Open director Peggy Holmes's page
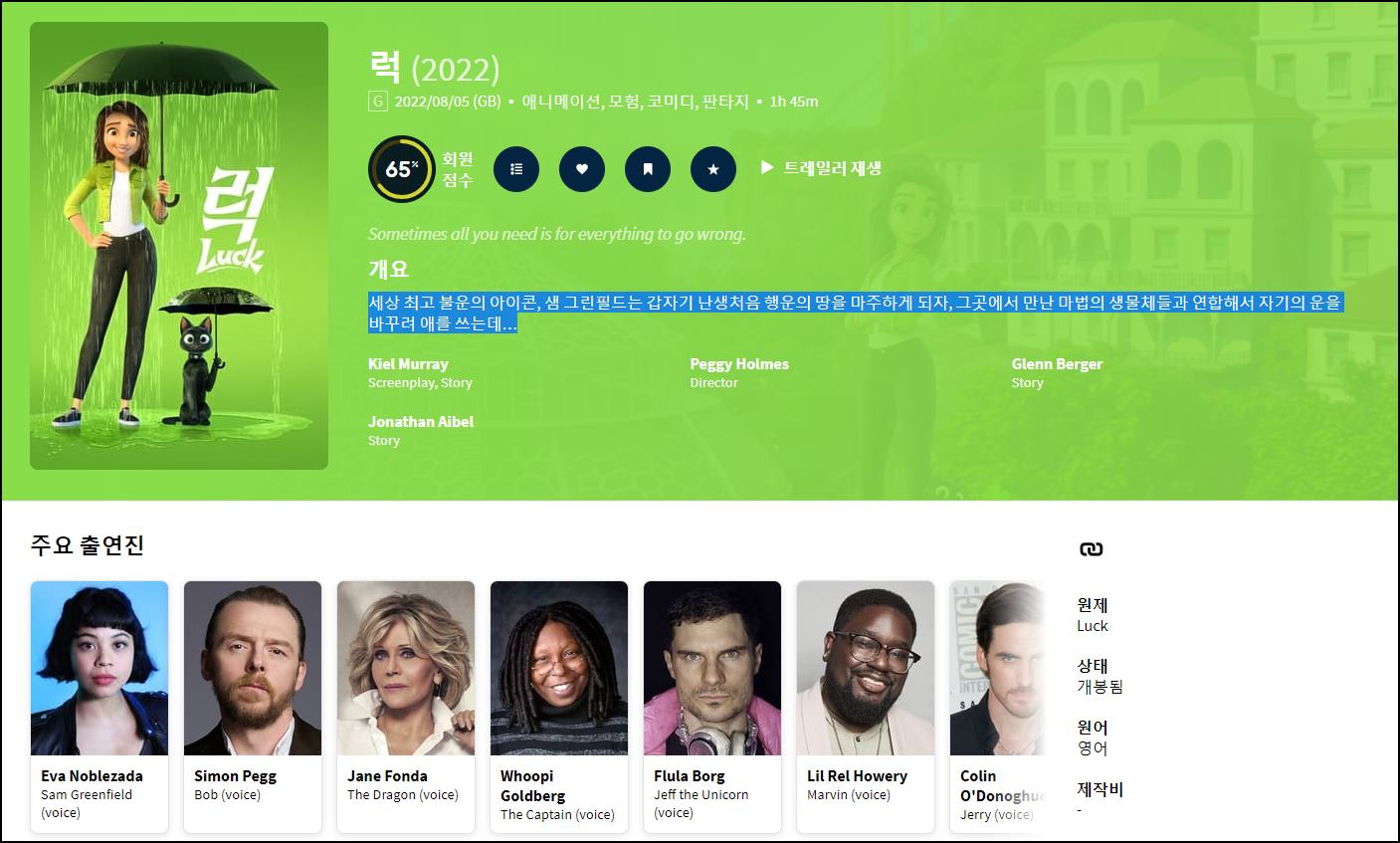The image size is (1400, 843). coord(739,363)
